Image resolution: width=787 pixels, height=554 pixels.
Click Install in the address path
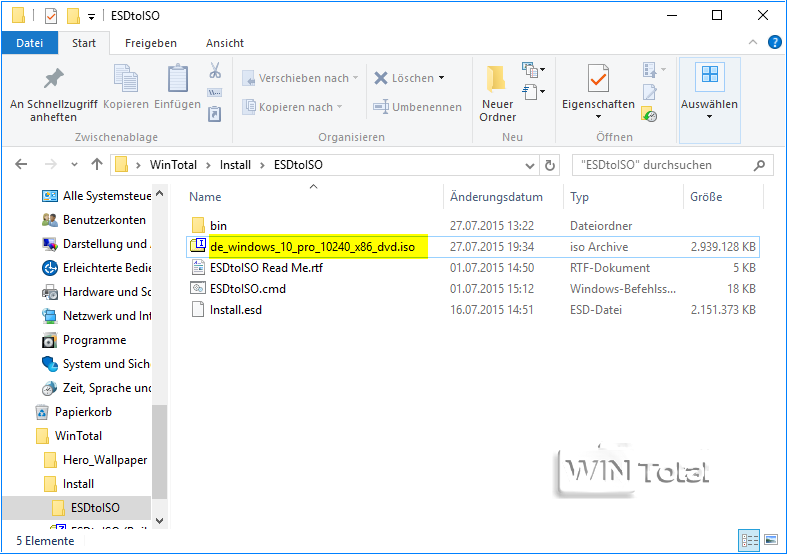coord(235,165)
